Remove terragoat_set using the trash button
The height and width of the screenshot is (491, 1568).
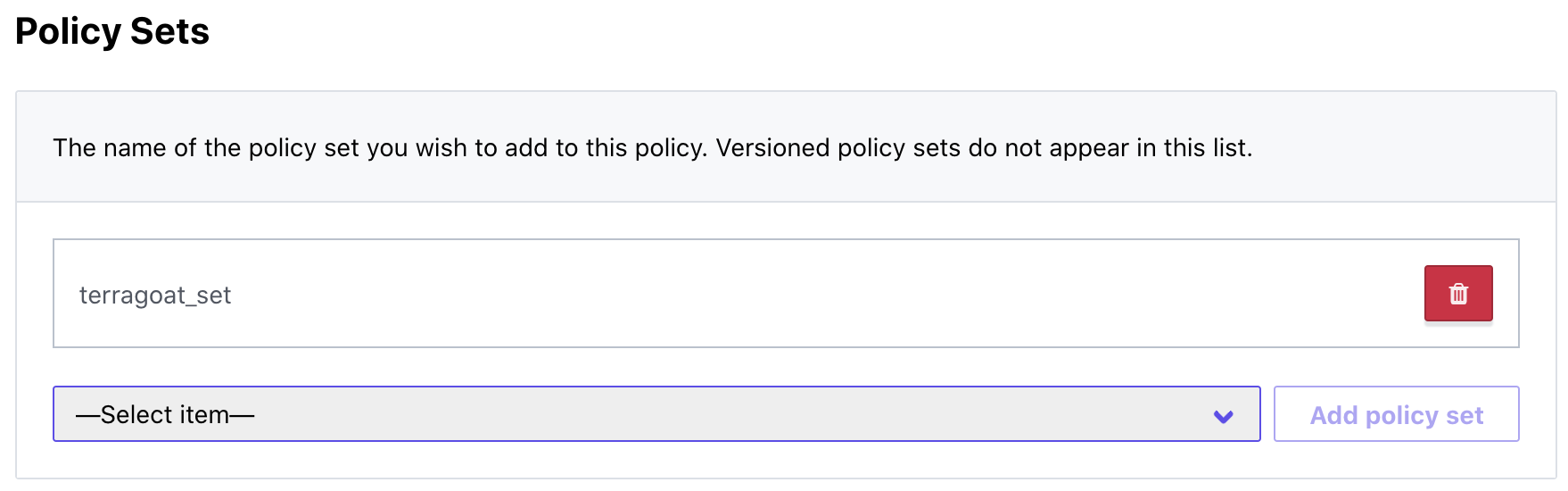1458,293
